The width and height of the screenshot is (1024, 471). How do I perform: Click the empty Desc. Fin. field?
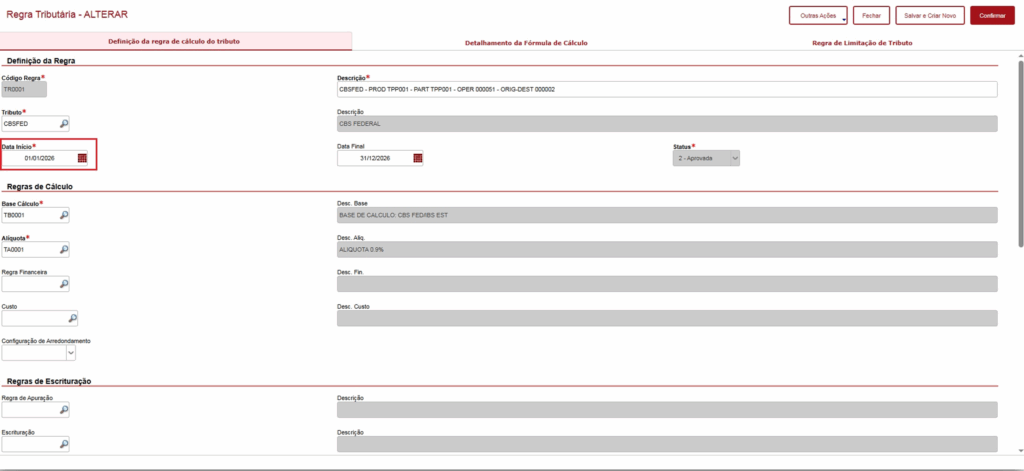[x=667, y=284]
